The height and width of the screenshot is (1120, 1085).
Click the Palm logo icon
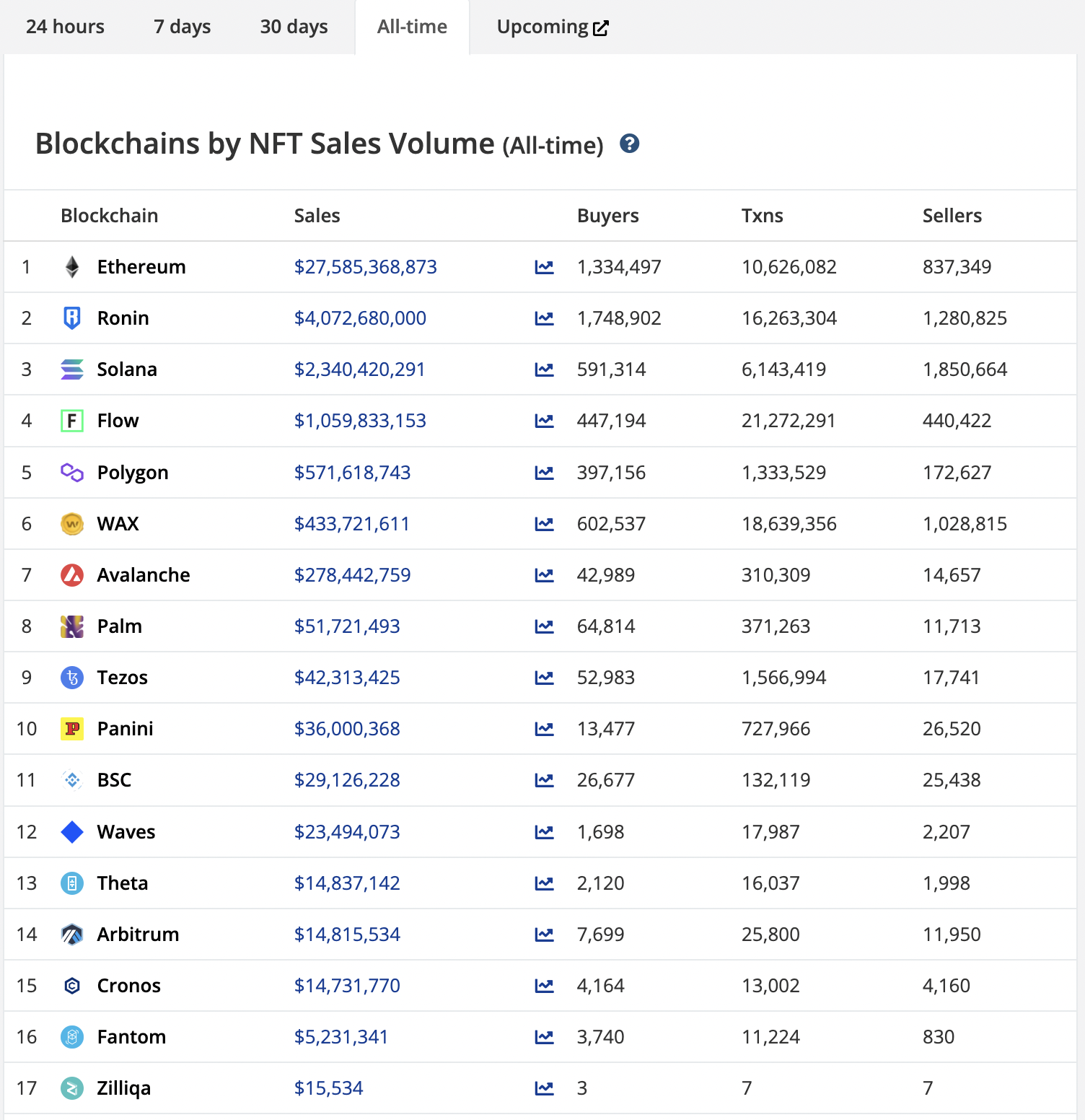pyautogui.click(x=72, y=626)
